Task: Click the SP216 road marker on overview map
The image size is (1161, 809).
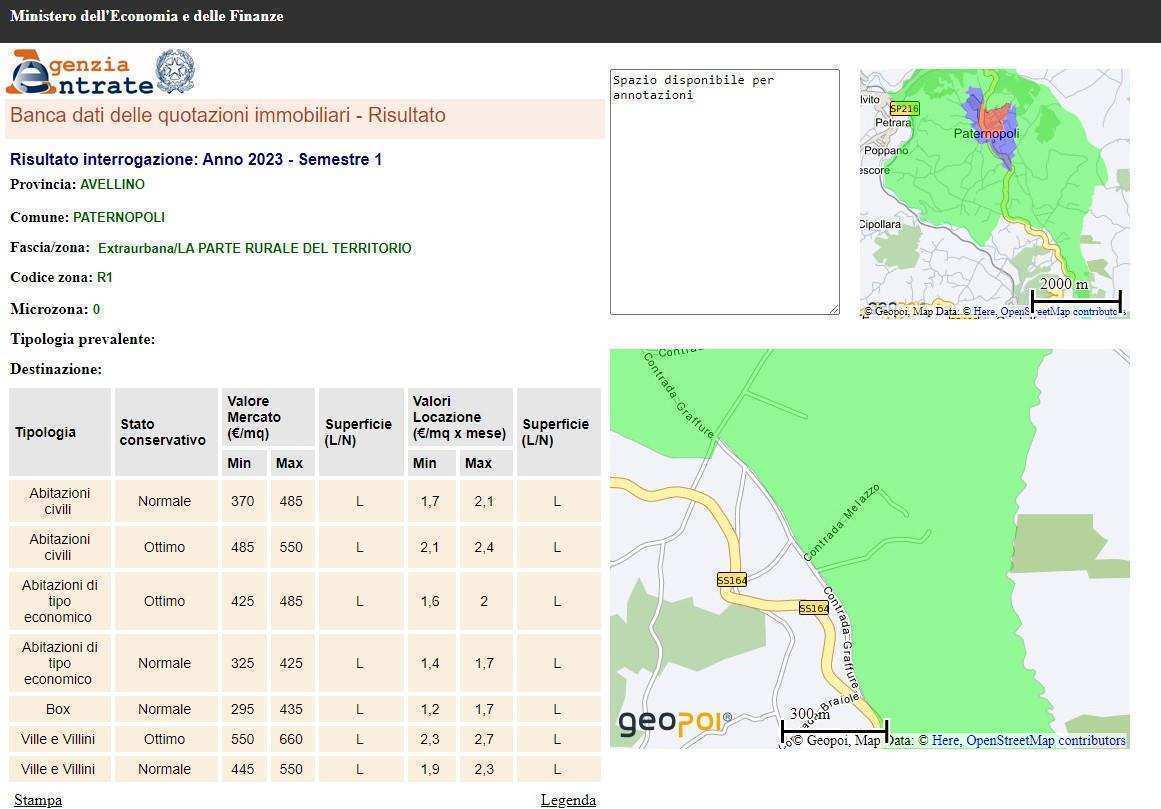Action: [x=903, y=109]
